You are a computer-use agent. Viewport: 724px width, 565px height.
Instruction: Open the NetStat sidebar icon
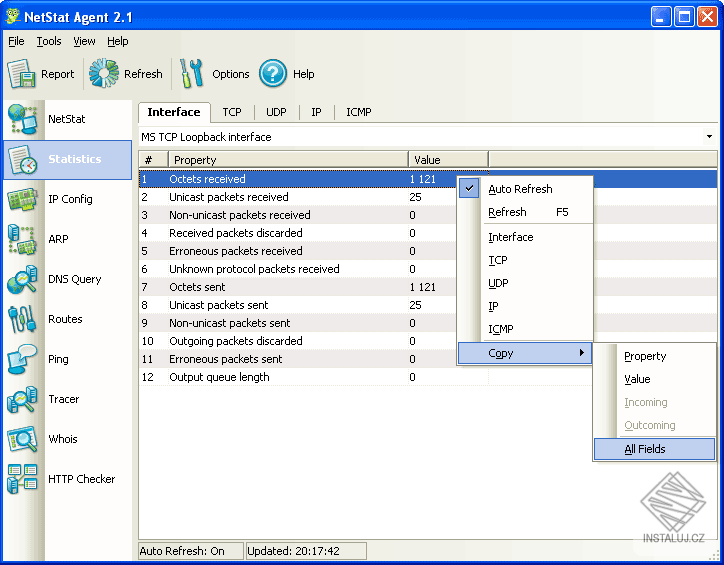pos(23,119)
